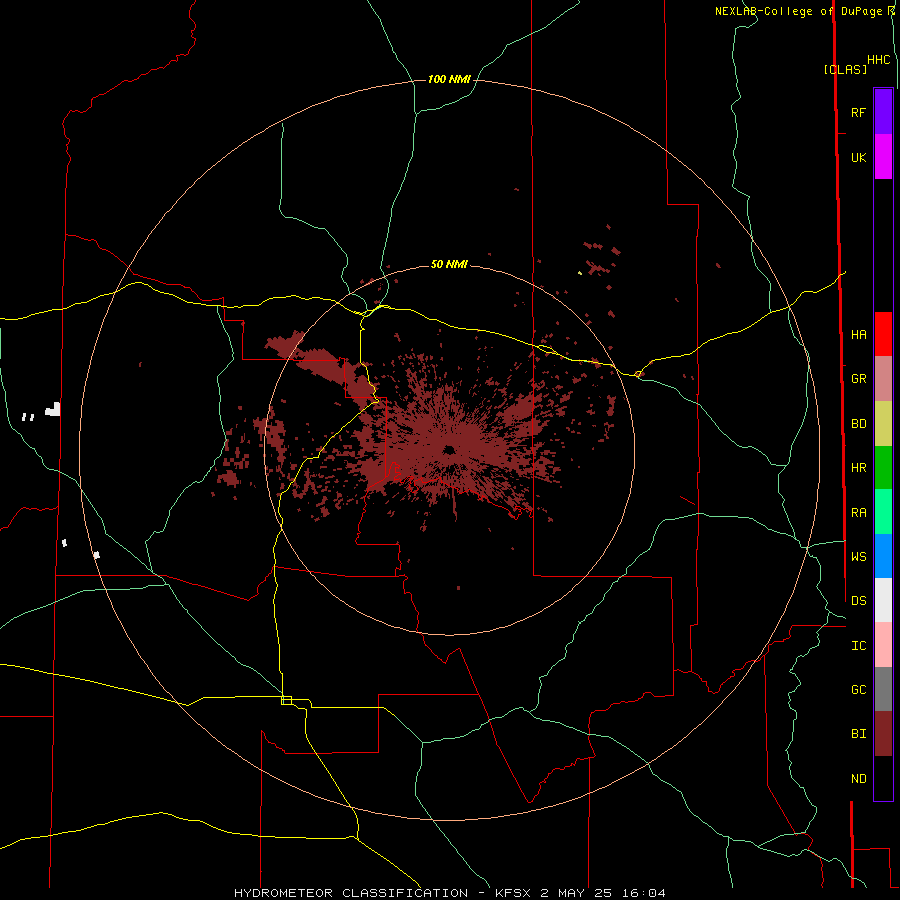Click the HR legend label
900x900 pixels.
point(858,468)
